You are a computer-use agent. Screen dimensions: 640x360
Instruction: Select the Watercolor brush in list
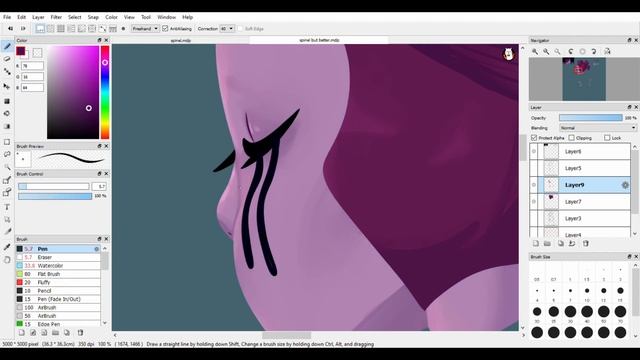pos(58,266)
